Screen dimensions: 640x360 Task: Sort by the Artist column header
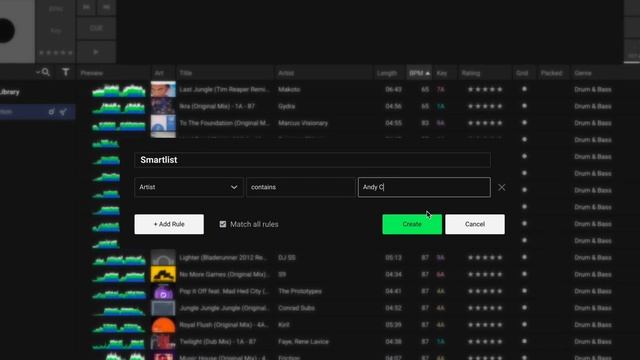286,73
